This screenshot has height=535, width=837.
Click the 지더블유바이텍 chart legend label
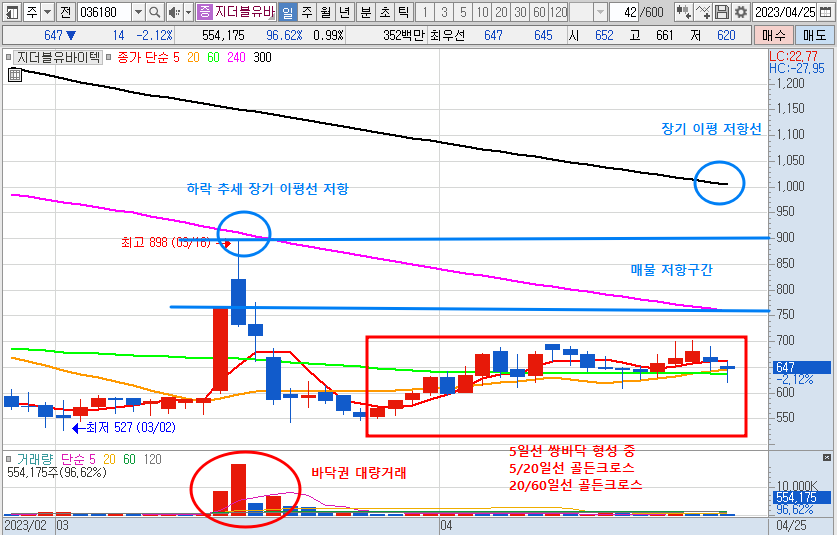(x=58, y=57)
